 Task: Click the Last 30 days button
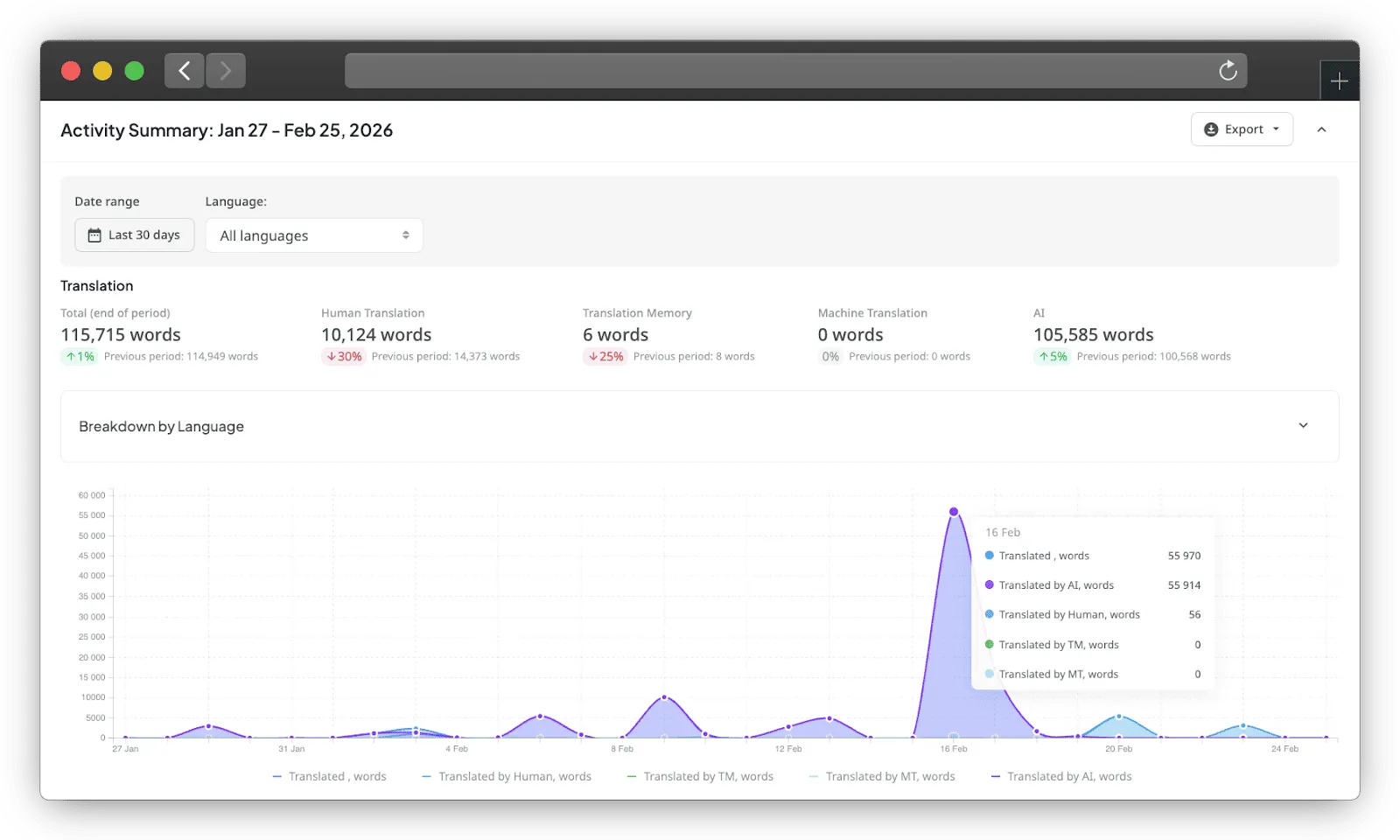pyautogui.click(x=135, y=235)
